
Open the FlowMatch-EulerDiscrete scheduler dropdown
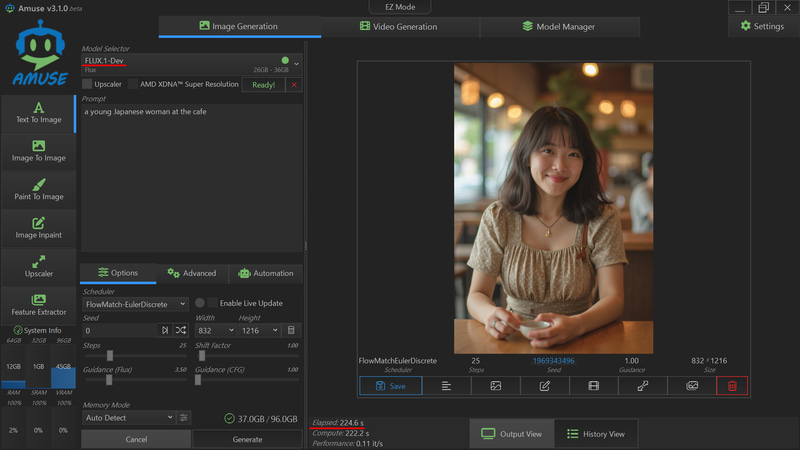coord(135,304)
